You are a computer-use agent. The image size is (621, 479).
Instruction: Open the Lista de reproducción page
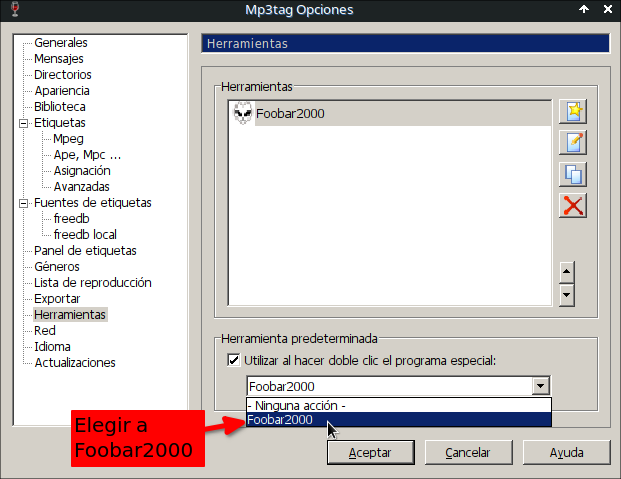coord(93,282)
